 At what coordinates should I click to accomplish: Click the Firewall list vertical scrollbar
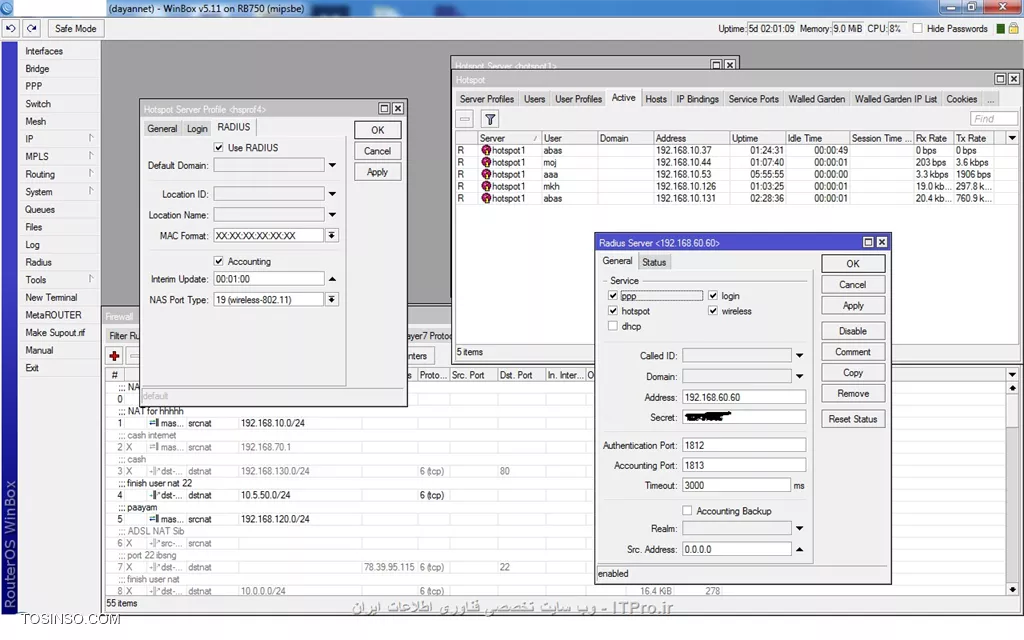tap(1012, 488)
